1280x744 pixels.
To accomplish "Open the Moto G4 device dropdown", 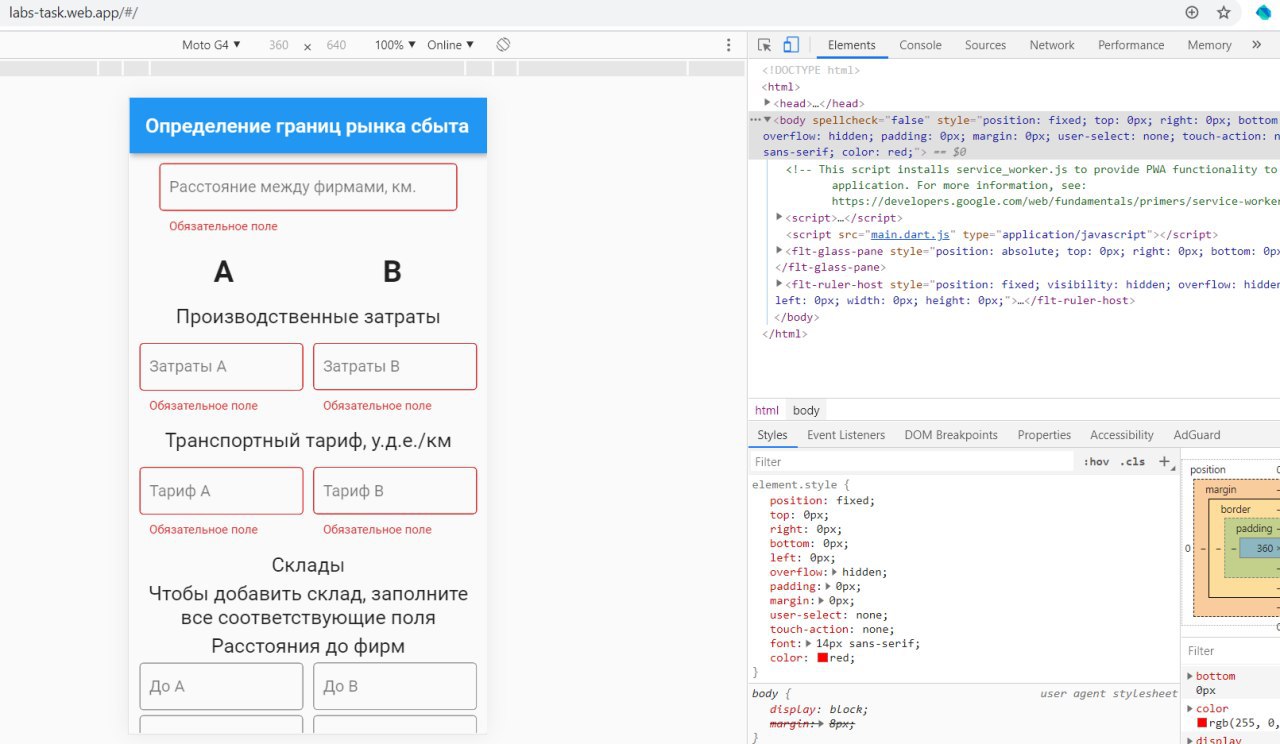I will 211,45.
